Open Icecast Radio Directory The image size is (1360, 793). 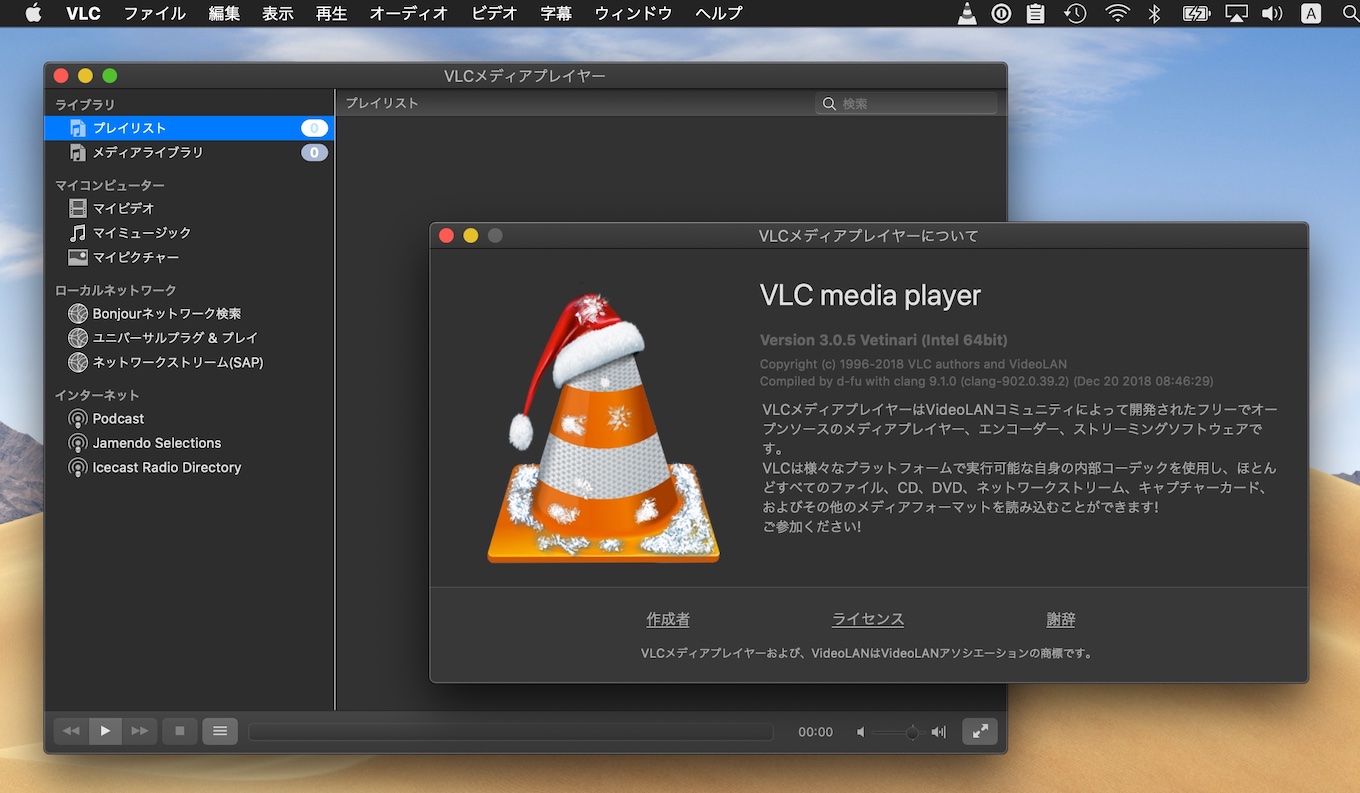point(166,468)
